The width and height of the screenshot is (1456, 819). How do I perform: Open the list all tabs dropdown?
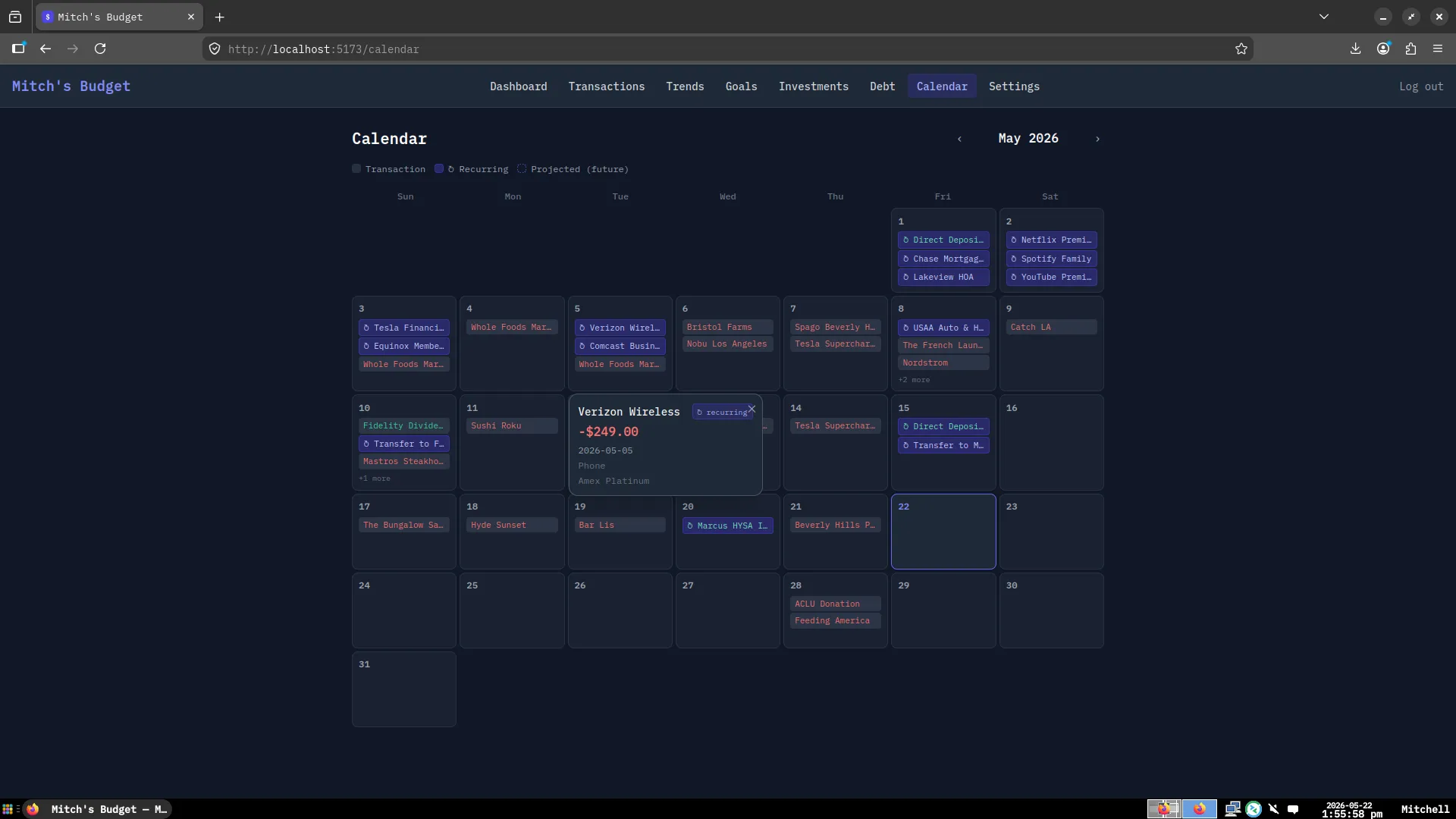coord(1324,17)
